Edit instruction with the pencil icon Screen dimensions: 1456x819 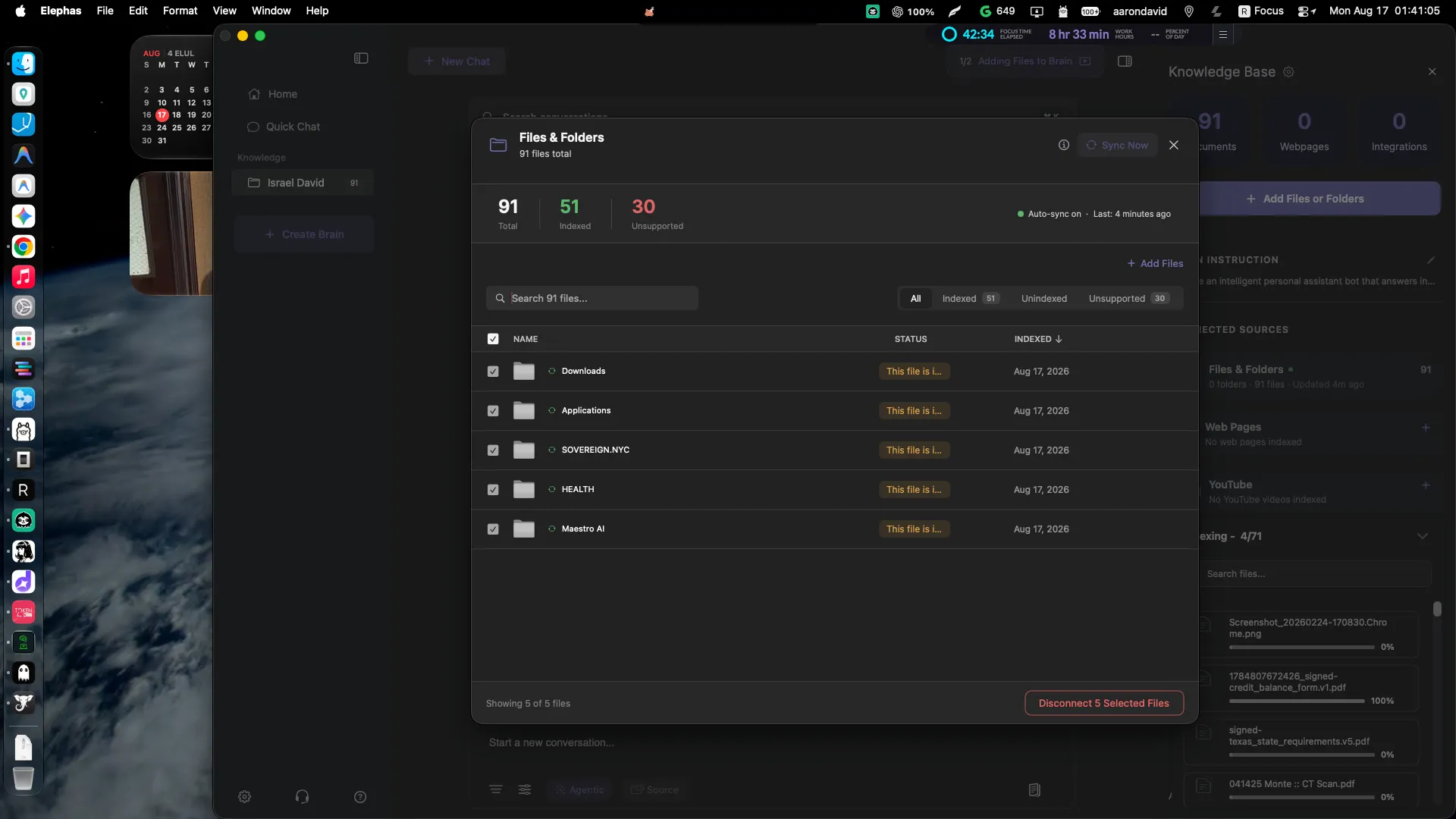1431,260
